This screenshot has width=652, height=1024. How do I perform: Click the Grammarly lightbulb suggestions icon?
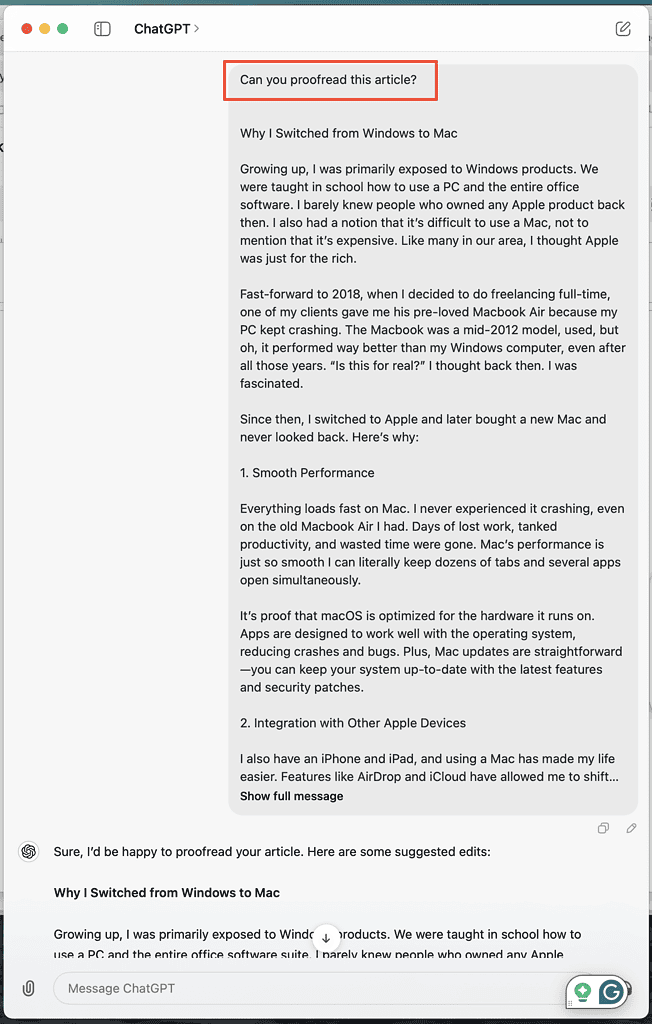point(582,992)
